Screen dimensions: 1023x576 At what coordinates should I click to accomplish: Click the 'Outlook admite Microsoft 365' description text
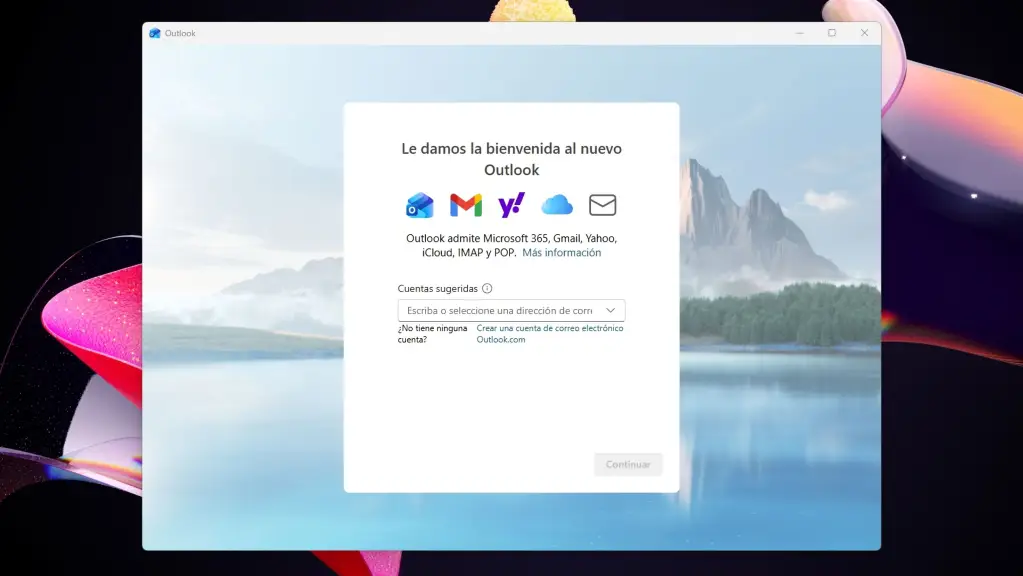pyautogui.click(x=511, y=239)
